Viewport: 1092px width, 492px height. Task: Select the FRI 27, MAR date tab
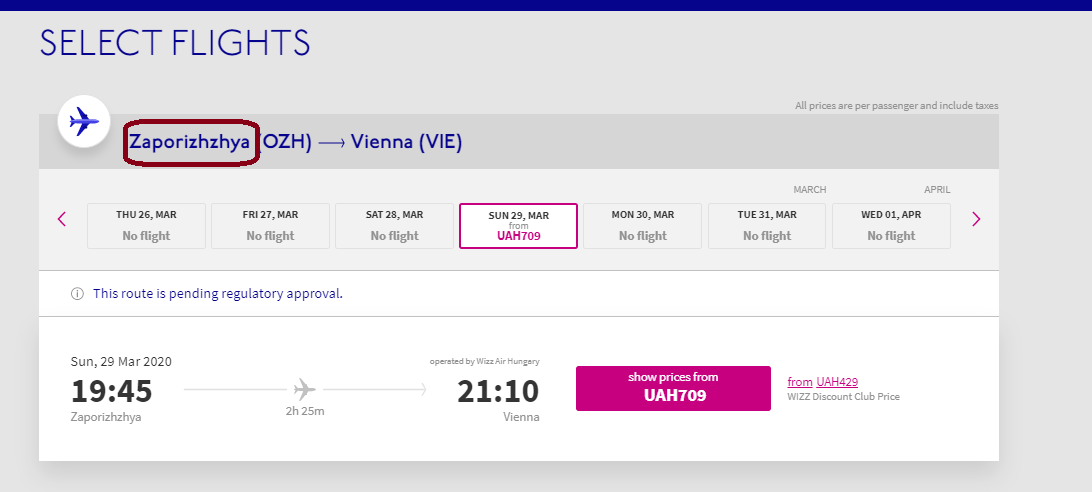point(270,226)
